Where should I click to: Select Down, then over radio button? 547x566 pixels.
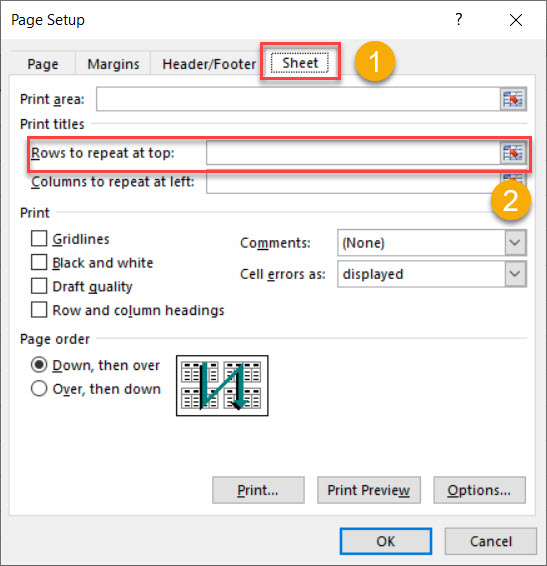coord(39,365)
